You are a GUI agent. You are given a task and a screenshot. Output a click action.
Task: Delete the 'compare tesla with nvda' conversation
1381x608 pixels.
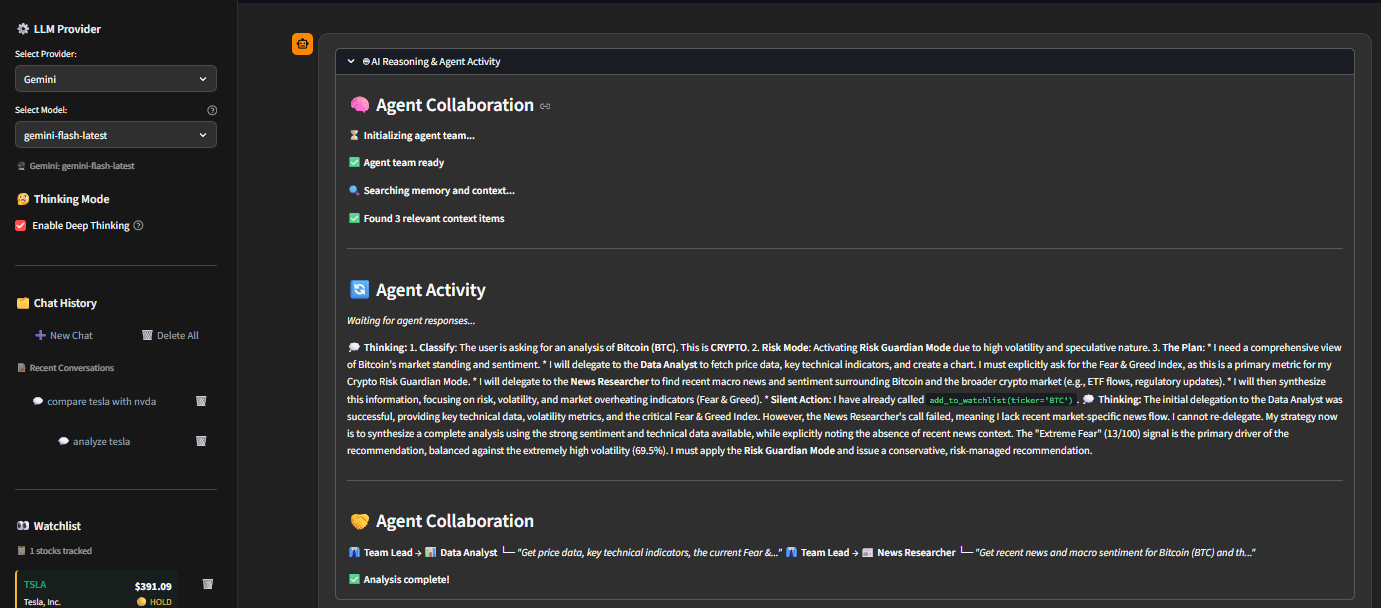pos(201,401)
